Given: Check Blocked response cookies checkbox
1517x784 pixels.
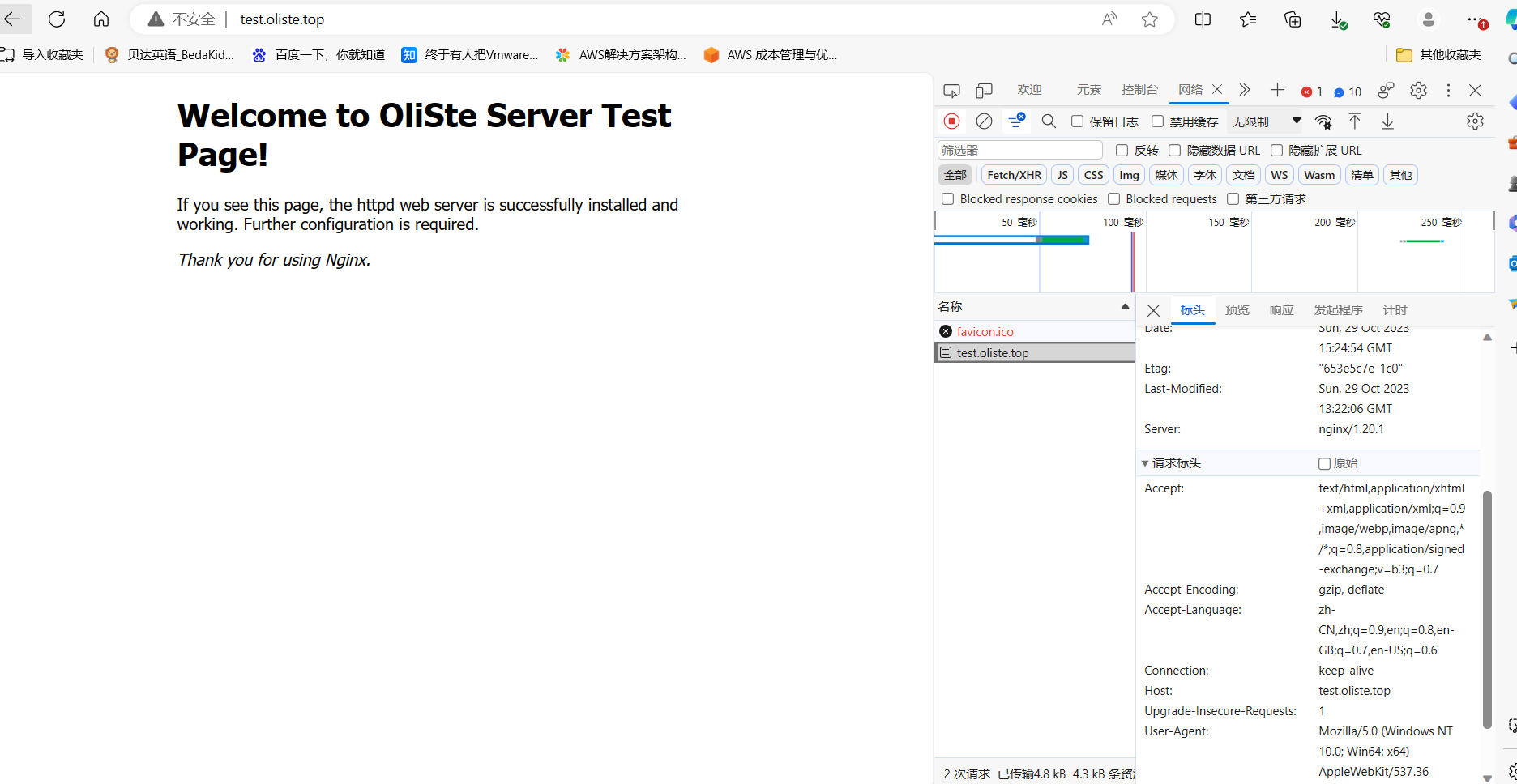Looking at the screenshot, I should [947, 199].
